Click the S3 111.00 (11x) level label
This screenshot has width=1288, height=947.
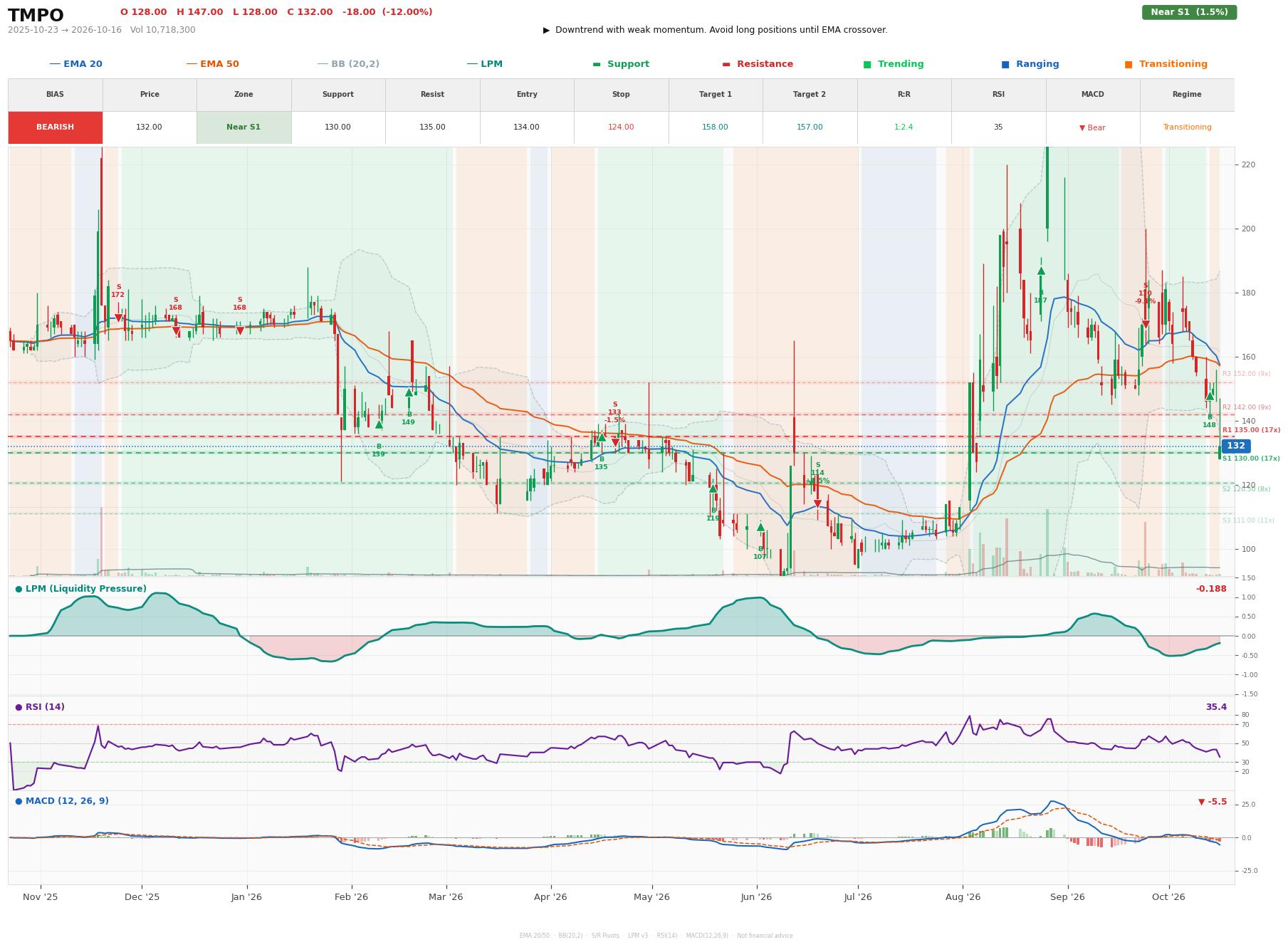pos(1248,520)
